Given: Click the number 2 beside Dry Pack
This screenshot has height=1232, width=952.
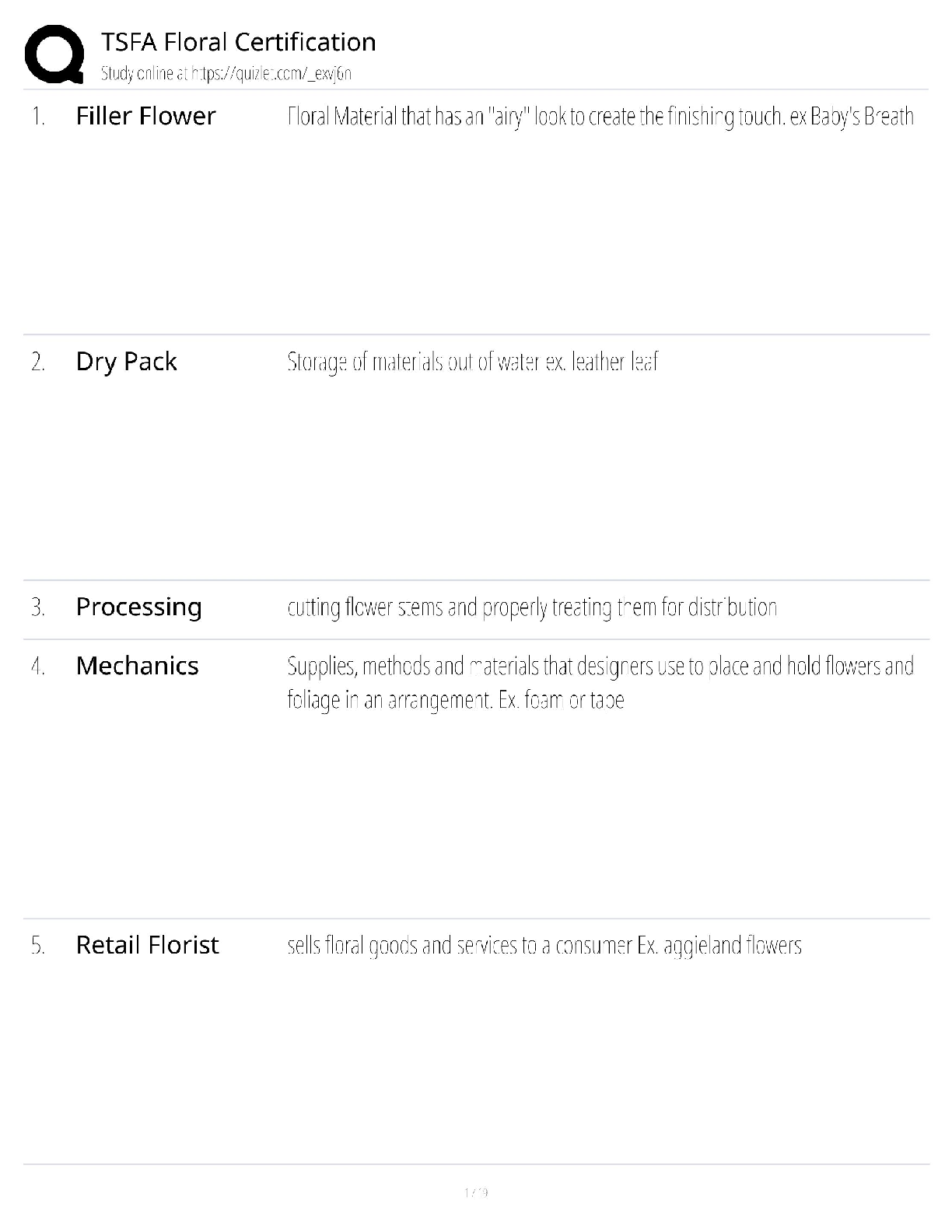Looking at the screenshot, I should point(38,362).
